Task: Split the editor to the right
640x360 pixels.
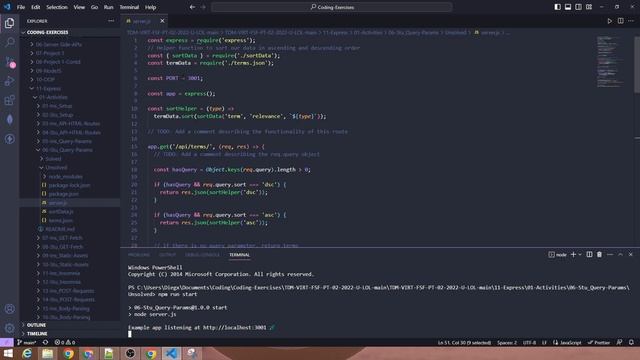Action: point(620,21)
